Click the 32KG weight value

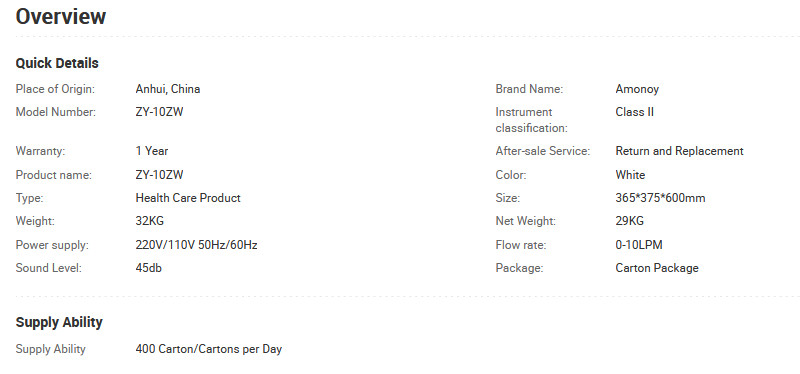(149, 221)
